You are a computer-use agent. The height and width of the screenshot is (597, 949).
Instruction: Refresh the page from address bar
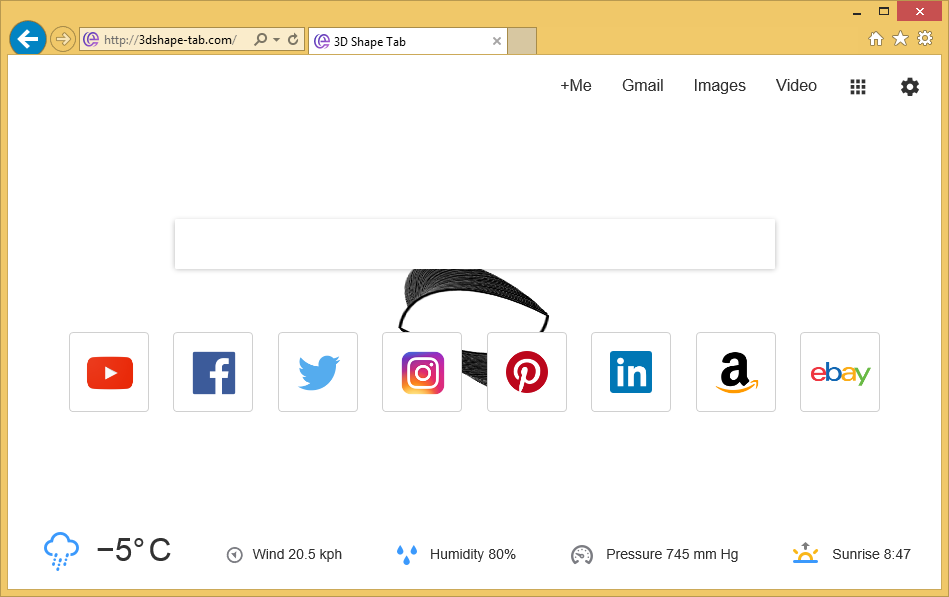[x=293, y=40]
